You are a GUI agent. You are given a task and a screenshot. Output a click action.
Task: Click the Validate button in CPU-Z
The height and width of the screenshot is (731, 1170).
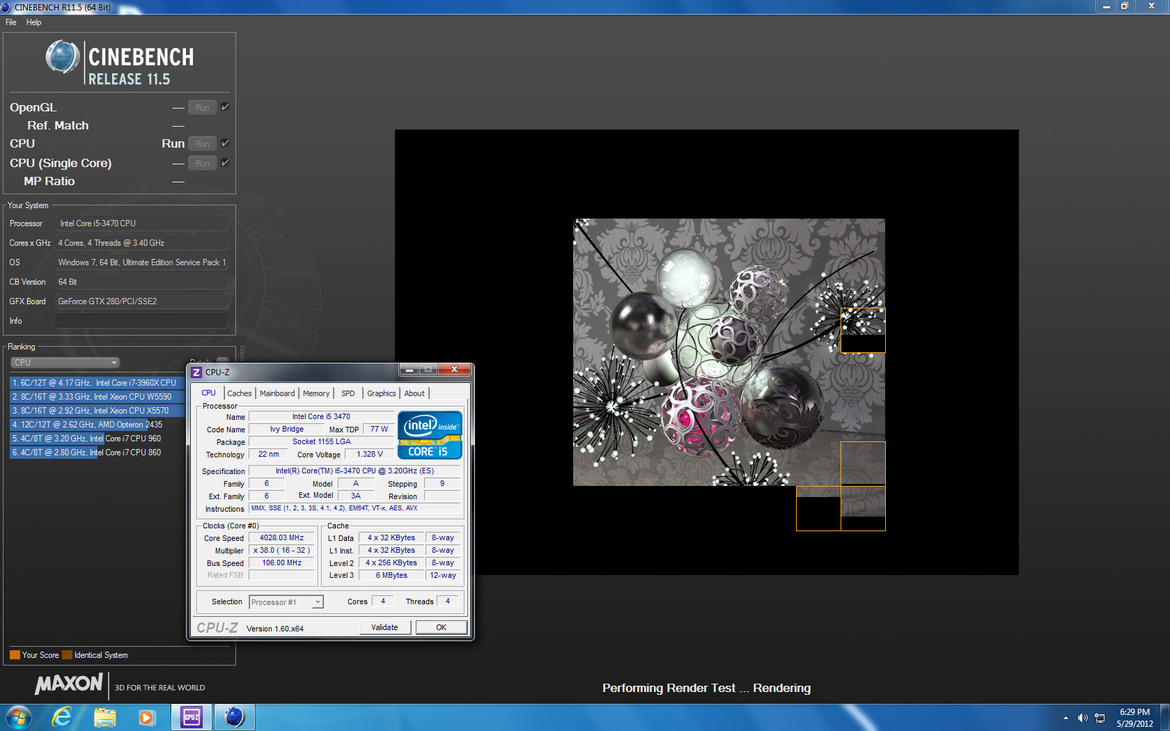[385, 627]
